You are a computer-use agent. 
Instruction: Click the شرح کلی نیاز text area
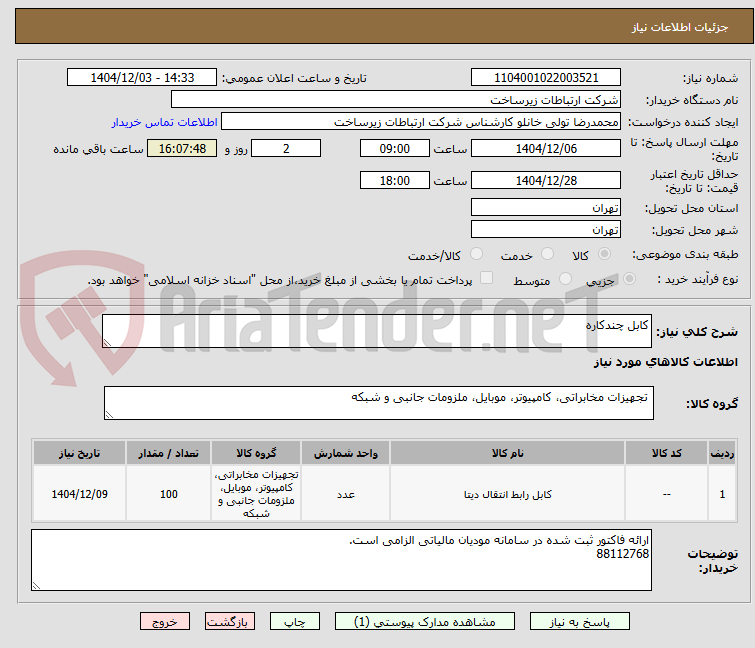377,331
